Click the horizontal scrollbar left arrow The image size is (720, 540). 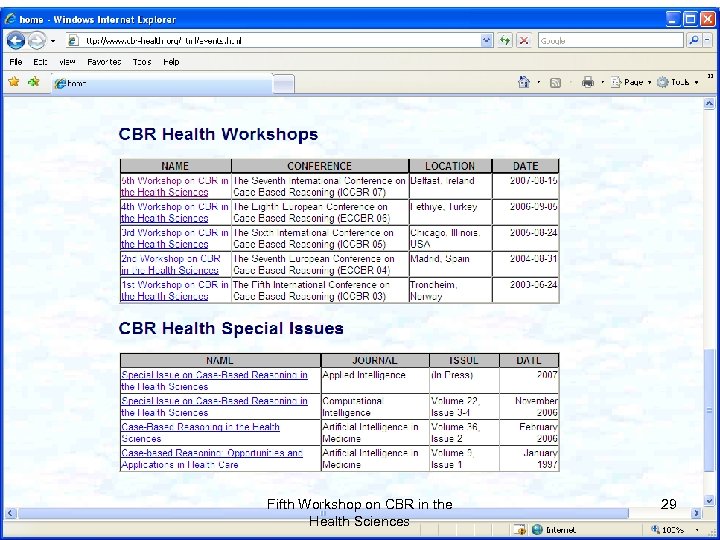pyautogui.click(x=10, y=513)
